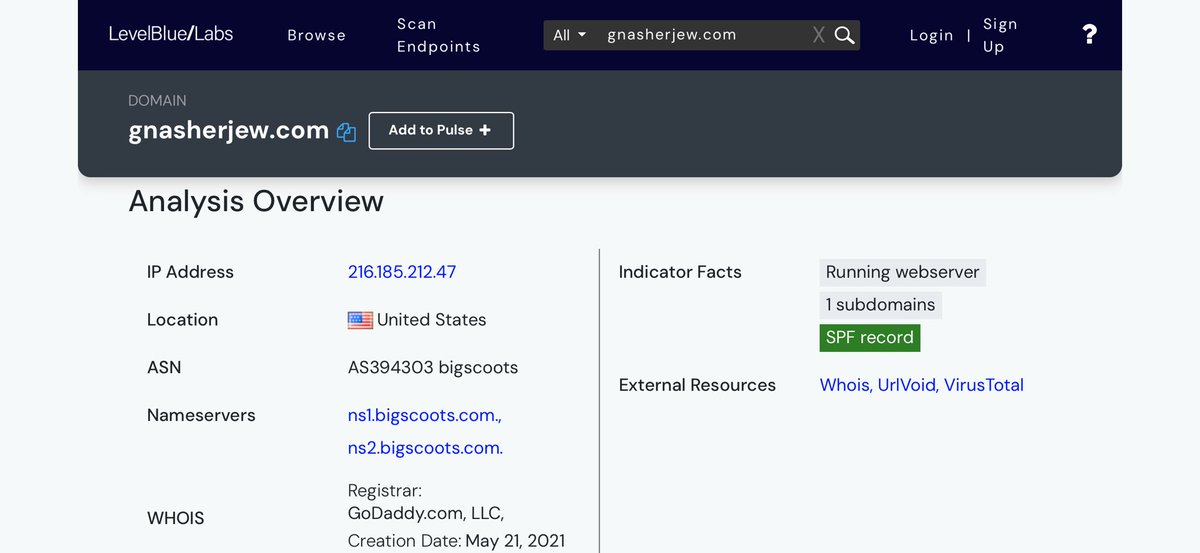Copy the domain name using the copy icon
This screenshot has width=1200, height=553.
tap(346, 132)
